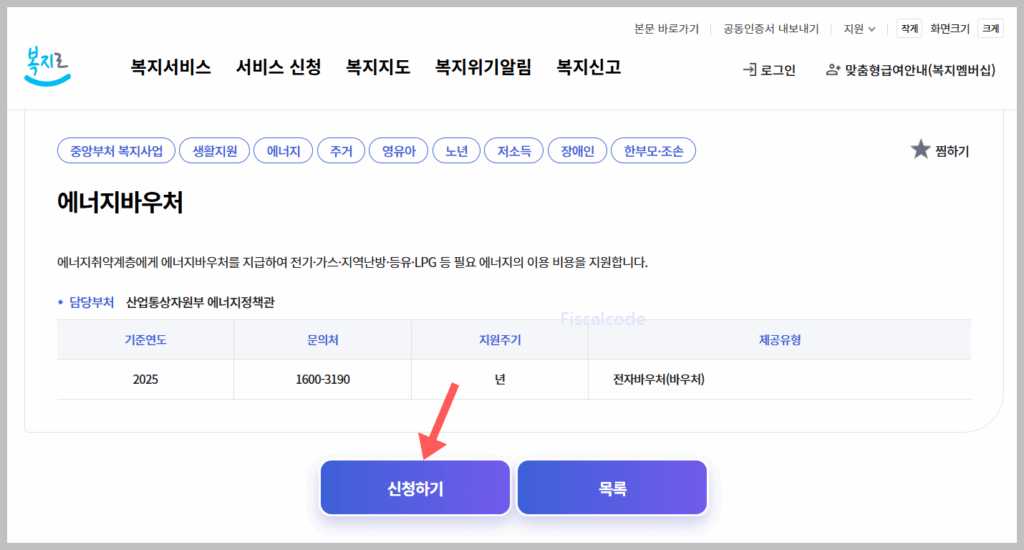The width and height of the screenshot is (1024, 550).
Task: Click the 로그인 door icon
Action: [749, 70]
